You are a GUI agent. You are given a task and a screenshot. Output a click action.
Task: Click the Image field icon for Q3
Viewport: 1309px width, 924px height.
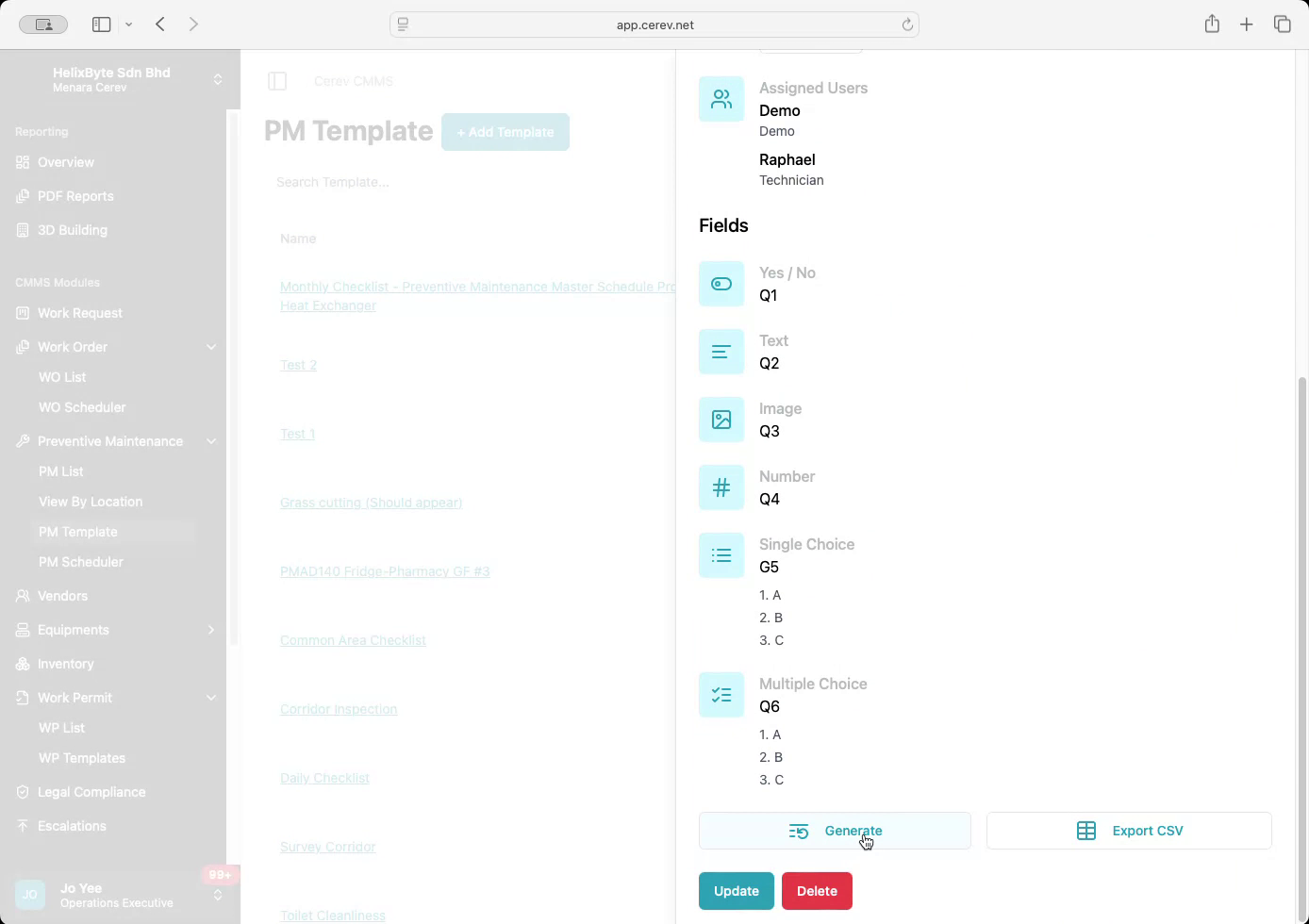click(721, 420)
